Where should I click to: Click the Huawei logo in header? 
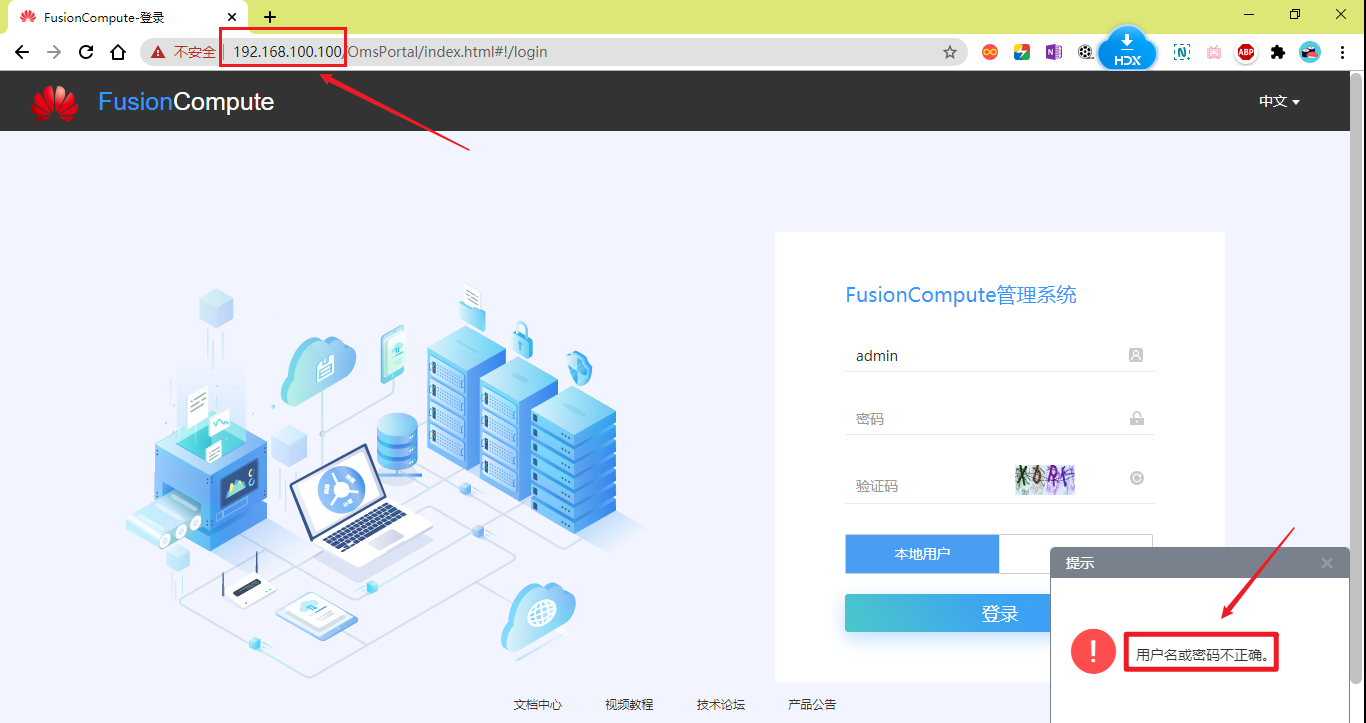tap(55, 102)
